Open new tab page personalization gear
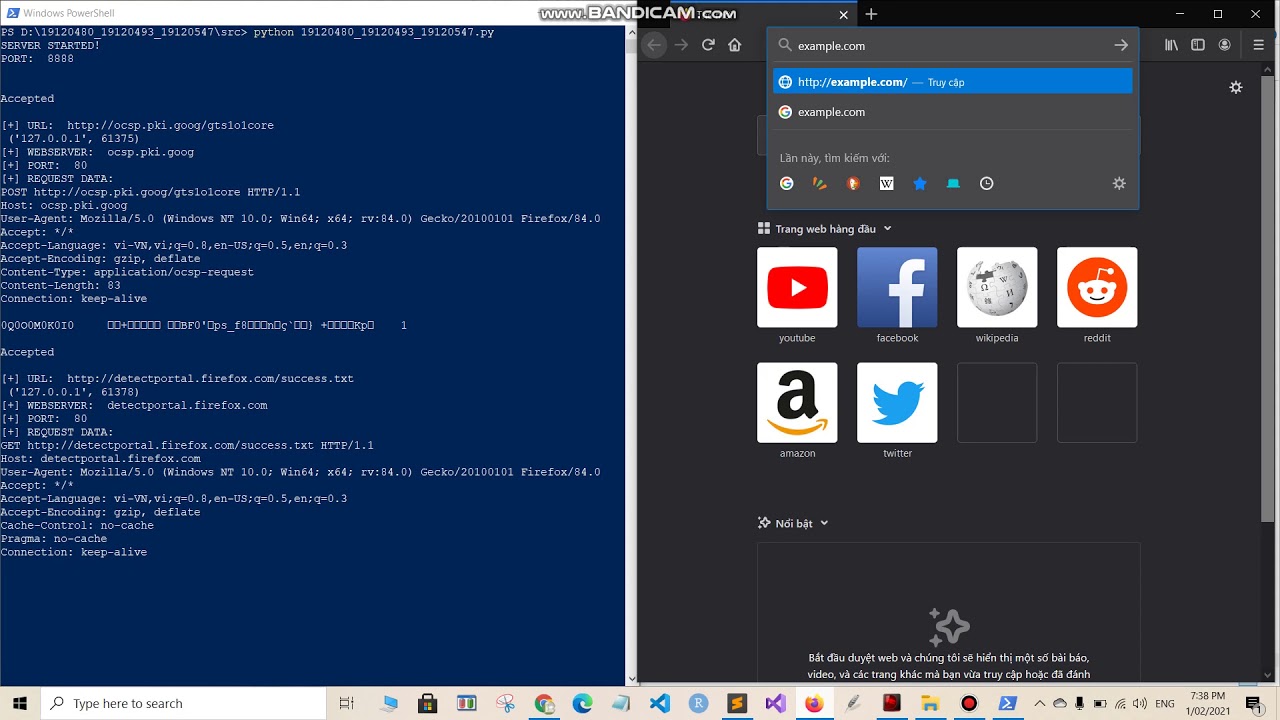The height and width of the screenshot is (720, 1280). tap(1236, 87)
